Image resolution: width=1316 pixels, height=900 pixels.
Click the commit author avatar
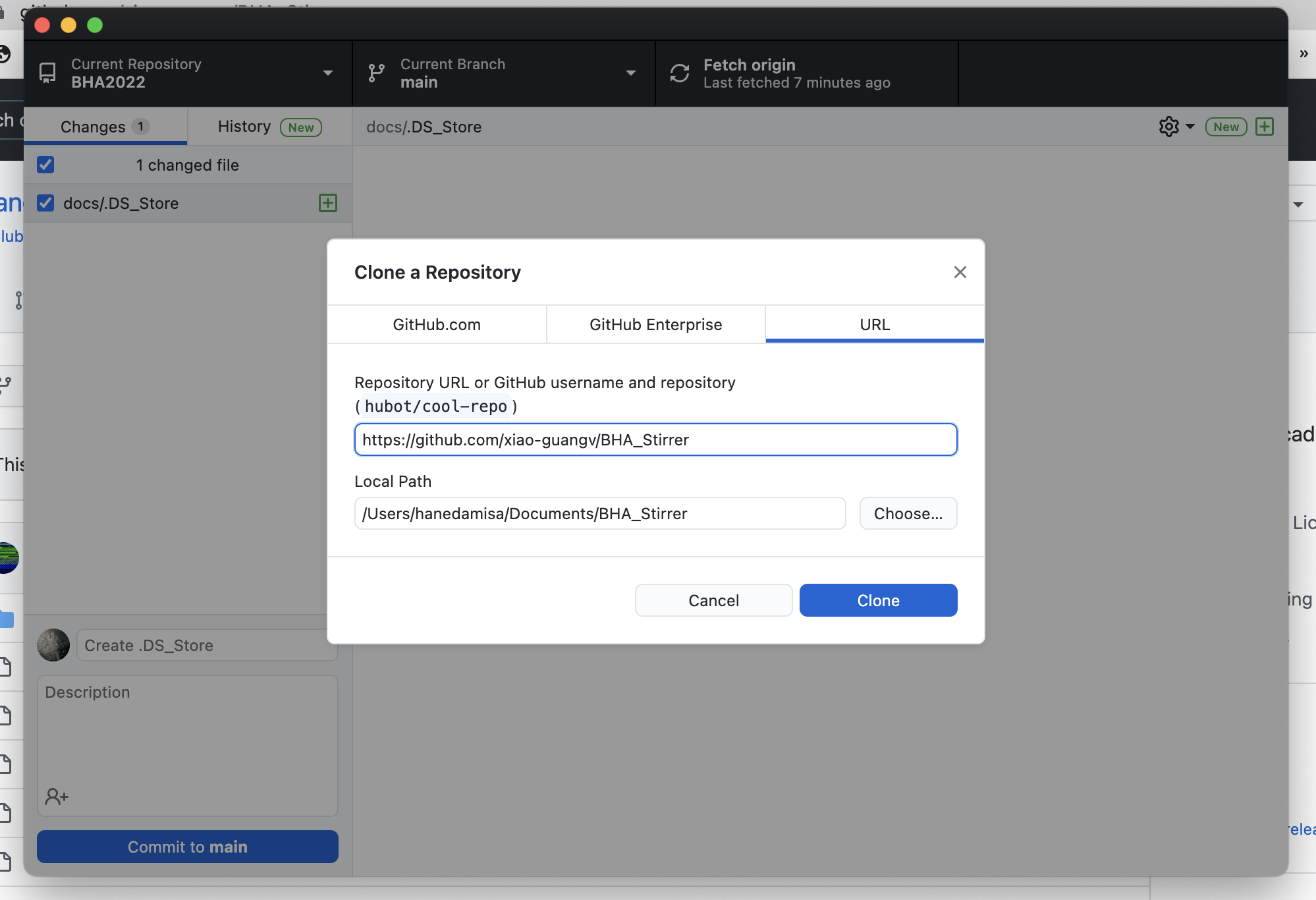coord(53,645)
